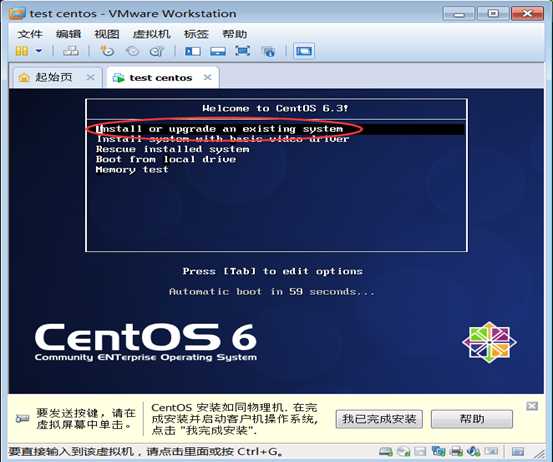This screenshot has width=553, height=462.
Task: Open the snapshot manager icon
Action: 156,51
